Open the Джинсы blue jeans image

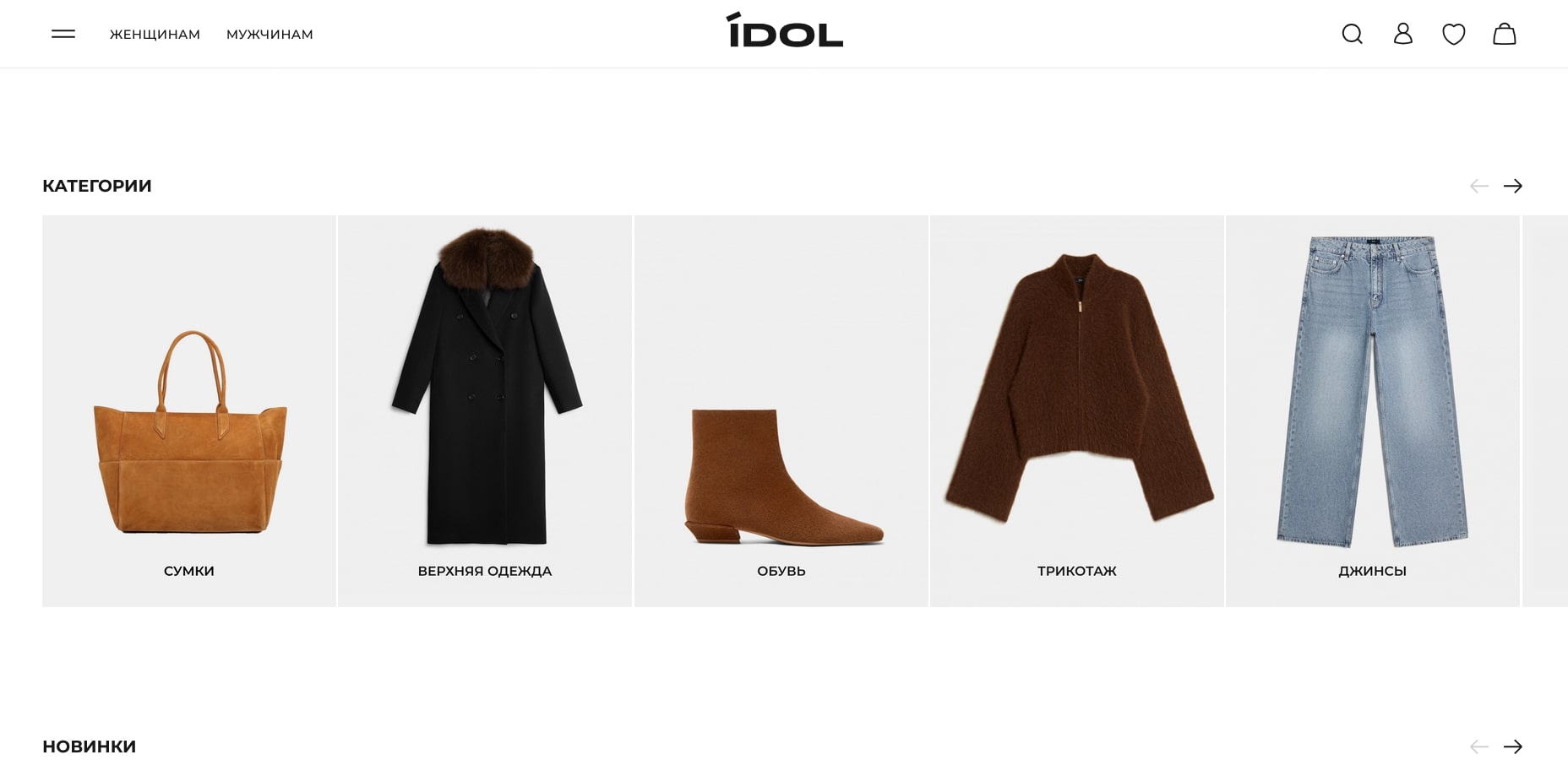tap(1372, 391)
